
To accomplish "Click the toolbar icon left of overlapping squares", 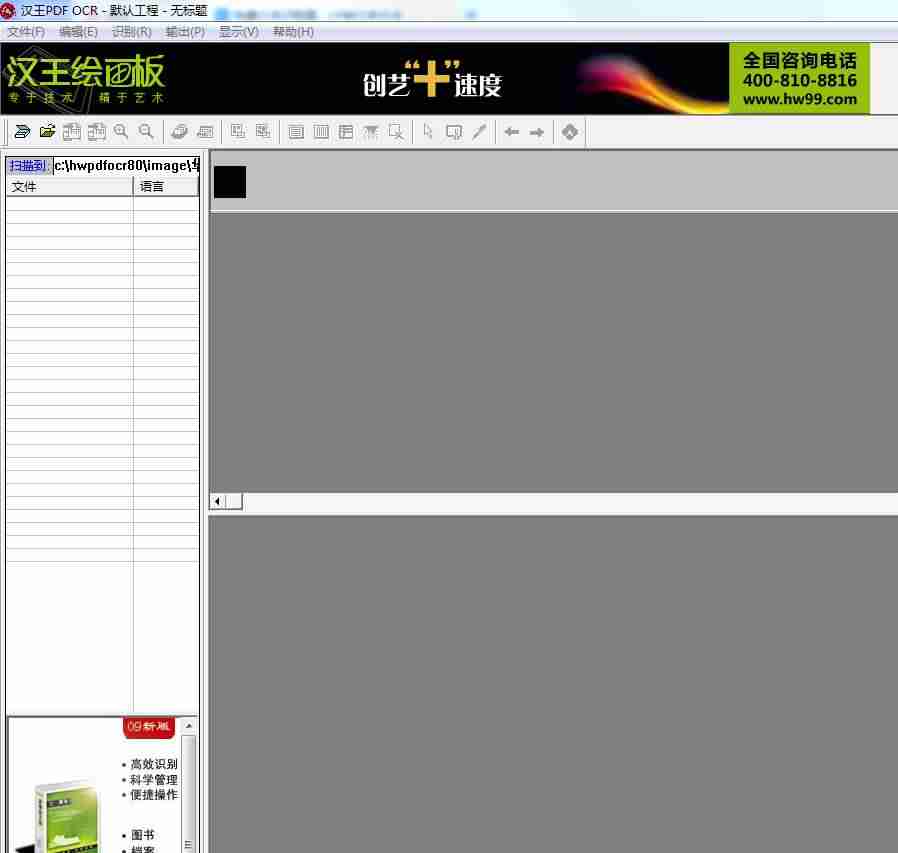I will pyautogui.click(x=205, y=132).
